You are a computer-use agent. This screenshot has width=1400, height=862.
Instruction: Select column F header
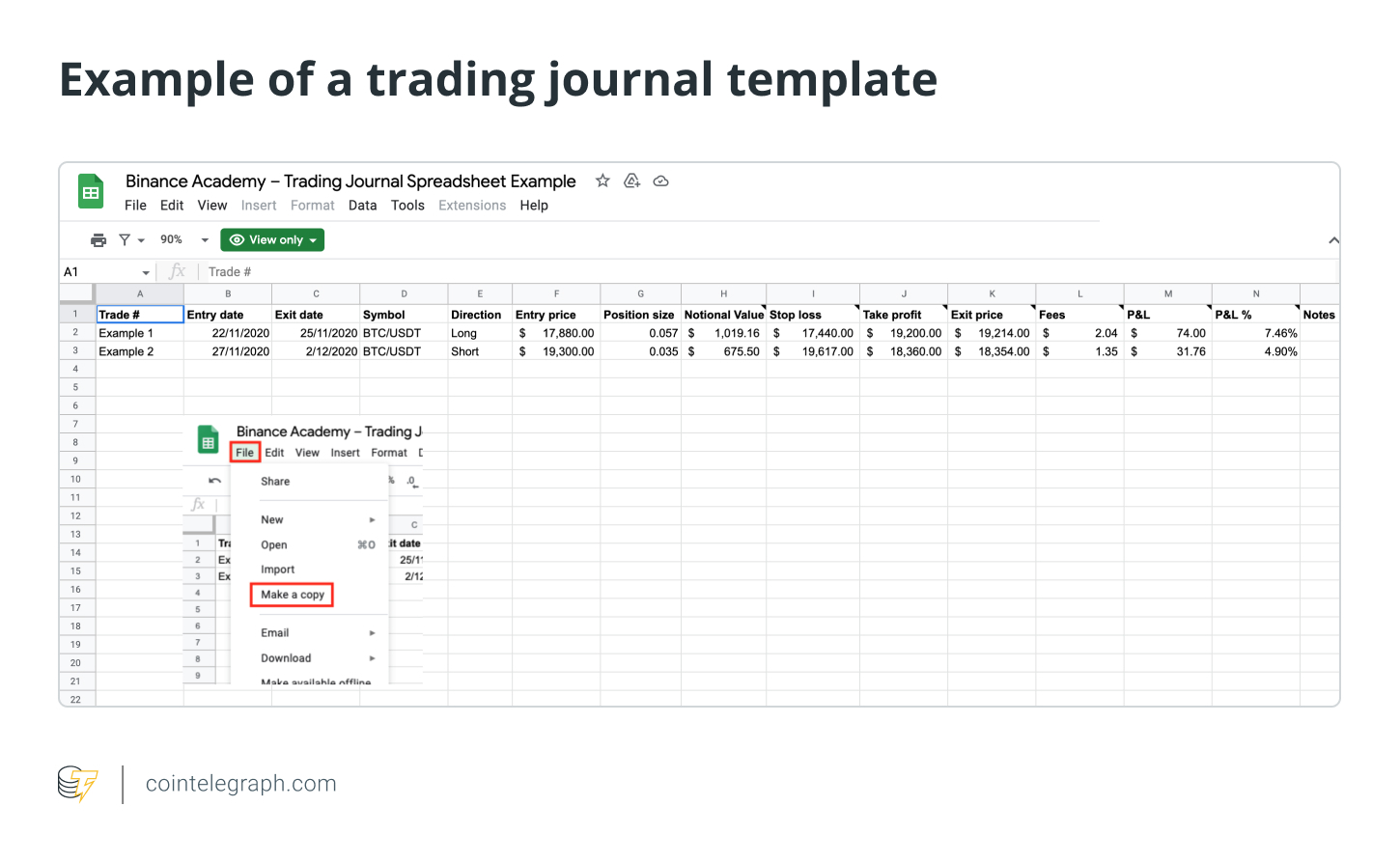pyautogui.click(x=556, y=293)
